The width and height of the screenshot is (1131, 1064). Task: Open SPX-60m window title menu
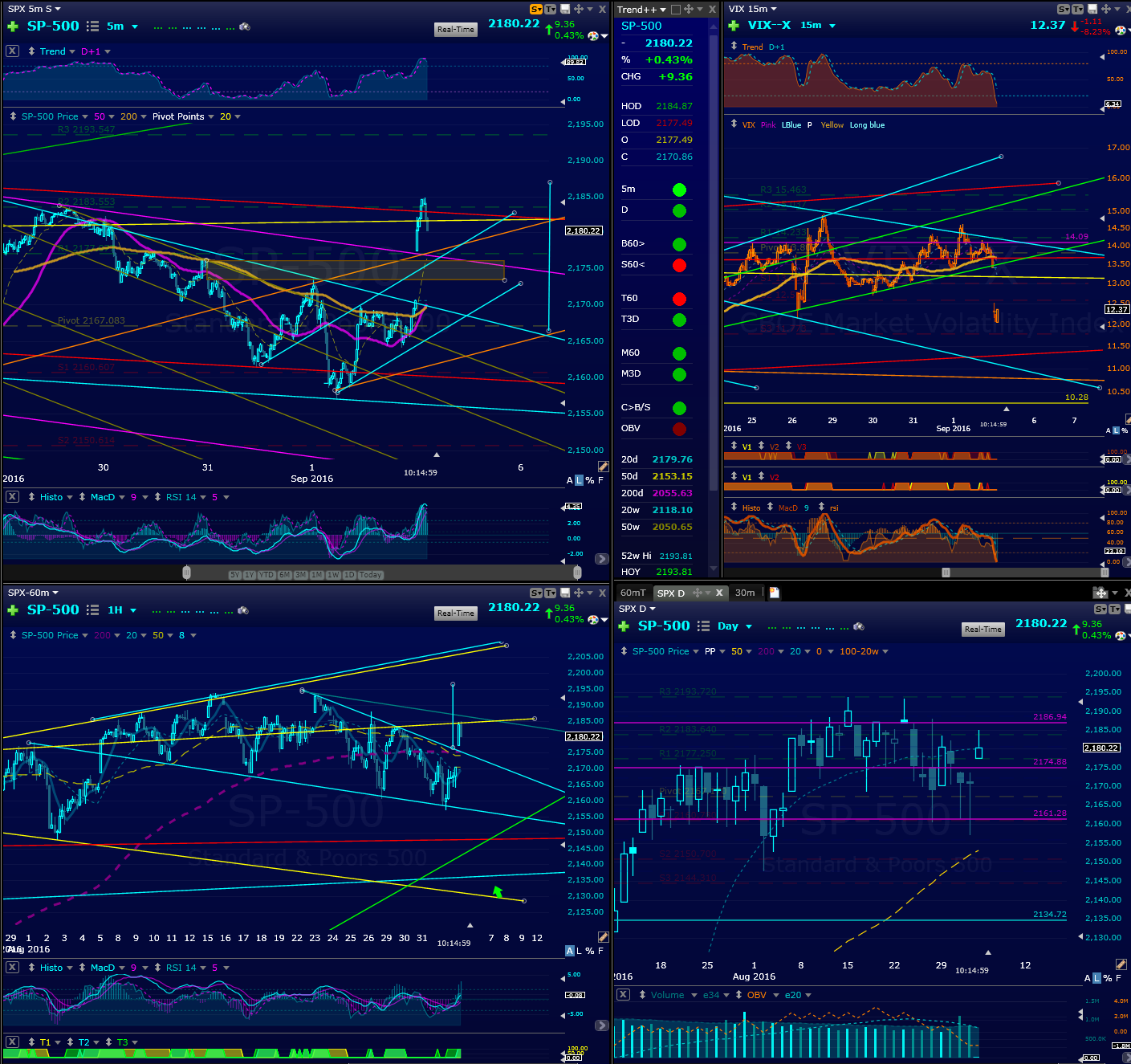[x=33, y=593]
